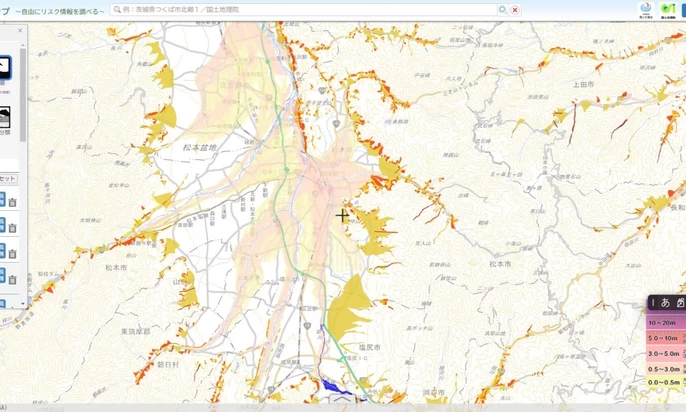Delete the first layer with its trash icon
This screenshot has width=686, height=412.
(13, 201)
